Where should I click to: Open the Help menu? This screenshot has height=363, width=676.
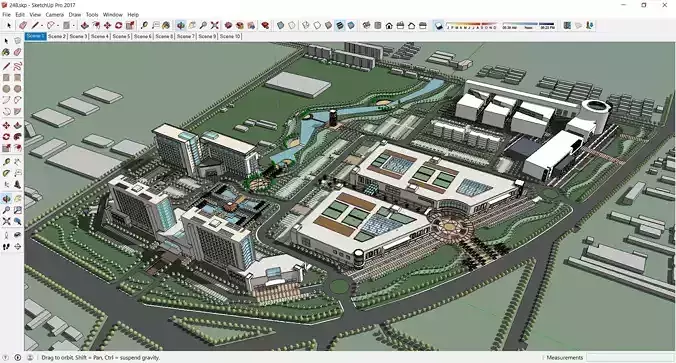click(133, 15)
